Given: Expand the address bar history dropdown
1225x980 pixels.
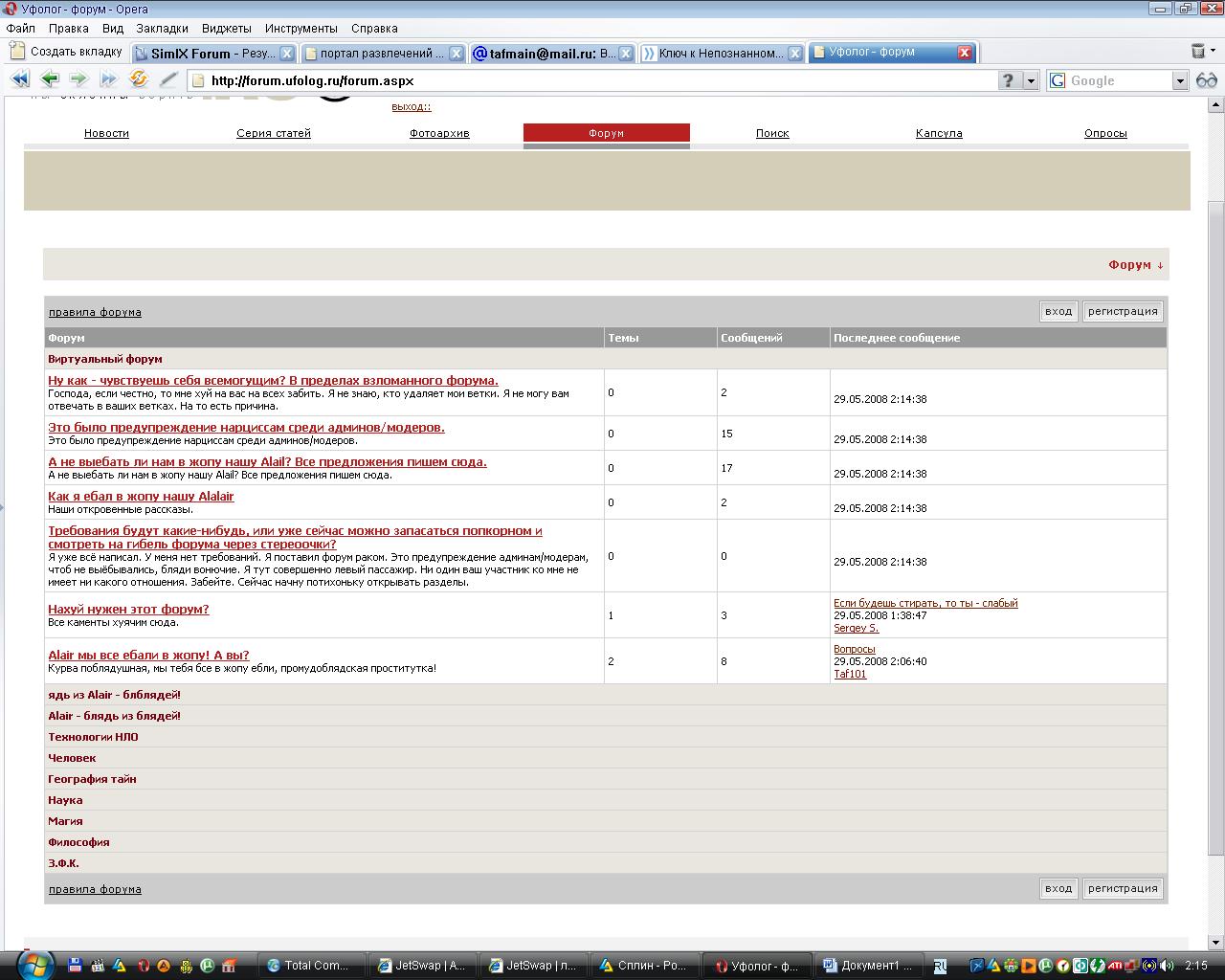Looking at the screenshot, I should coord(1031,81).
